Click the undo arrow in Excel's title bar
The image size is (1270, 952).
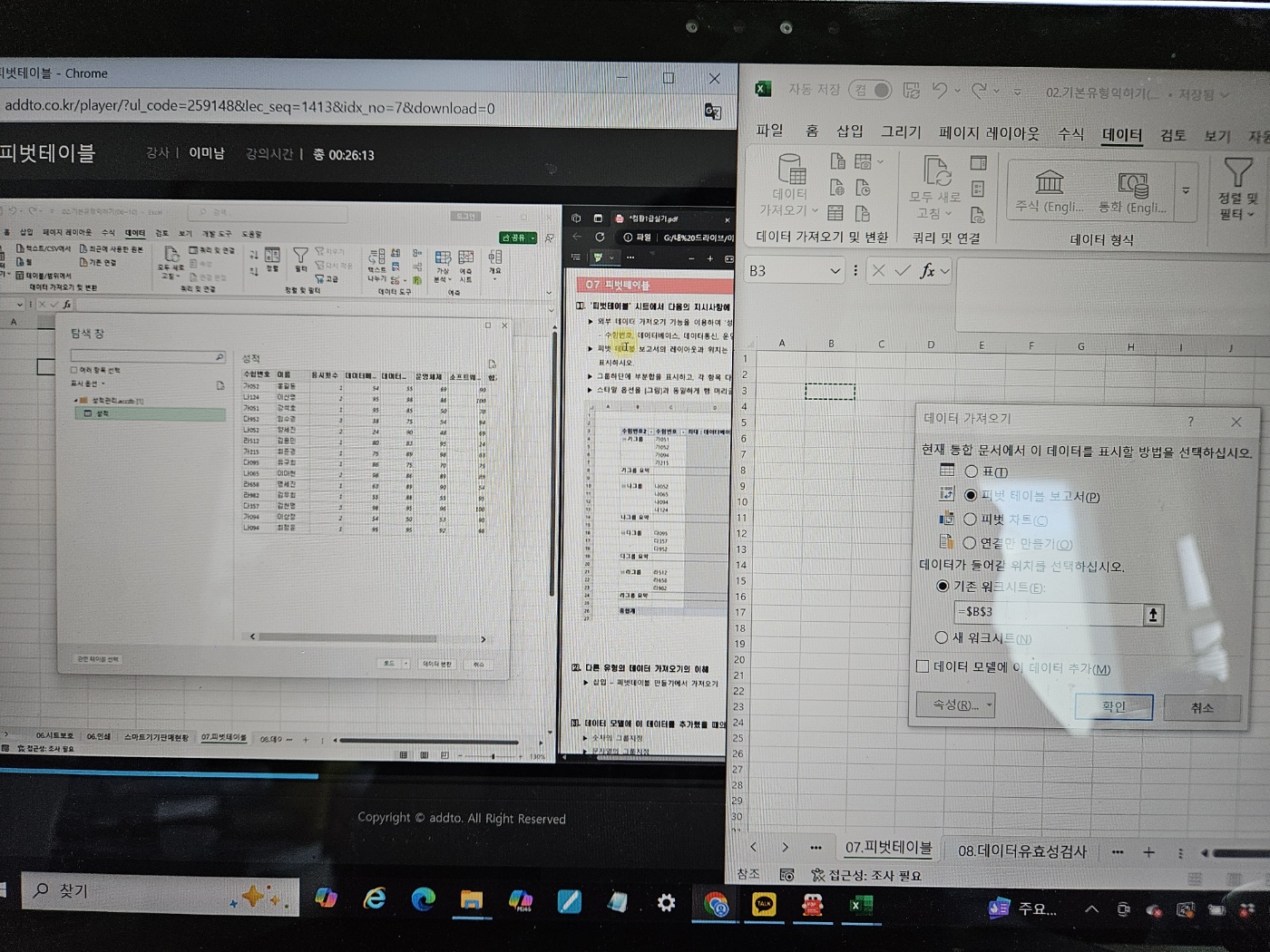coord(940,91)
